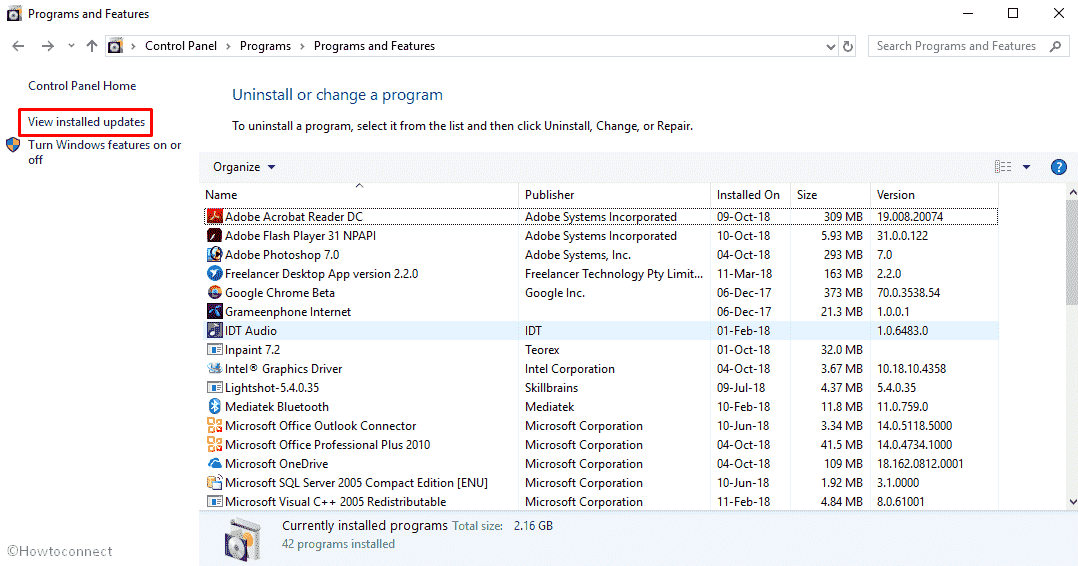1078x566 pixels.
Task: Click the Adobe Photoshop 7.0 icon
Action: click(x=214, y=254)
